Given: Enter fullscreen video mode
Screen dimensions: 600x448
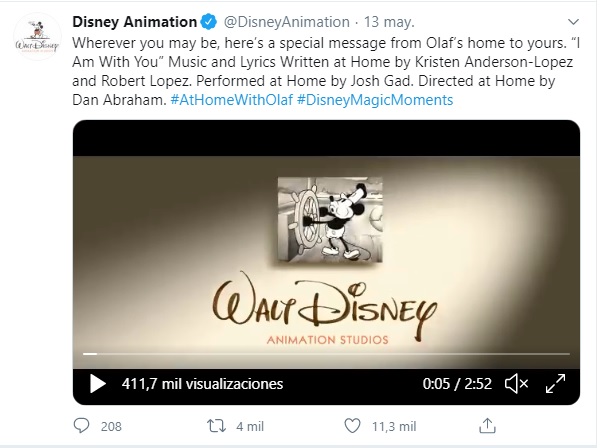Looking at the screenshot, I should pyautogui.click(x=552, y=383).
